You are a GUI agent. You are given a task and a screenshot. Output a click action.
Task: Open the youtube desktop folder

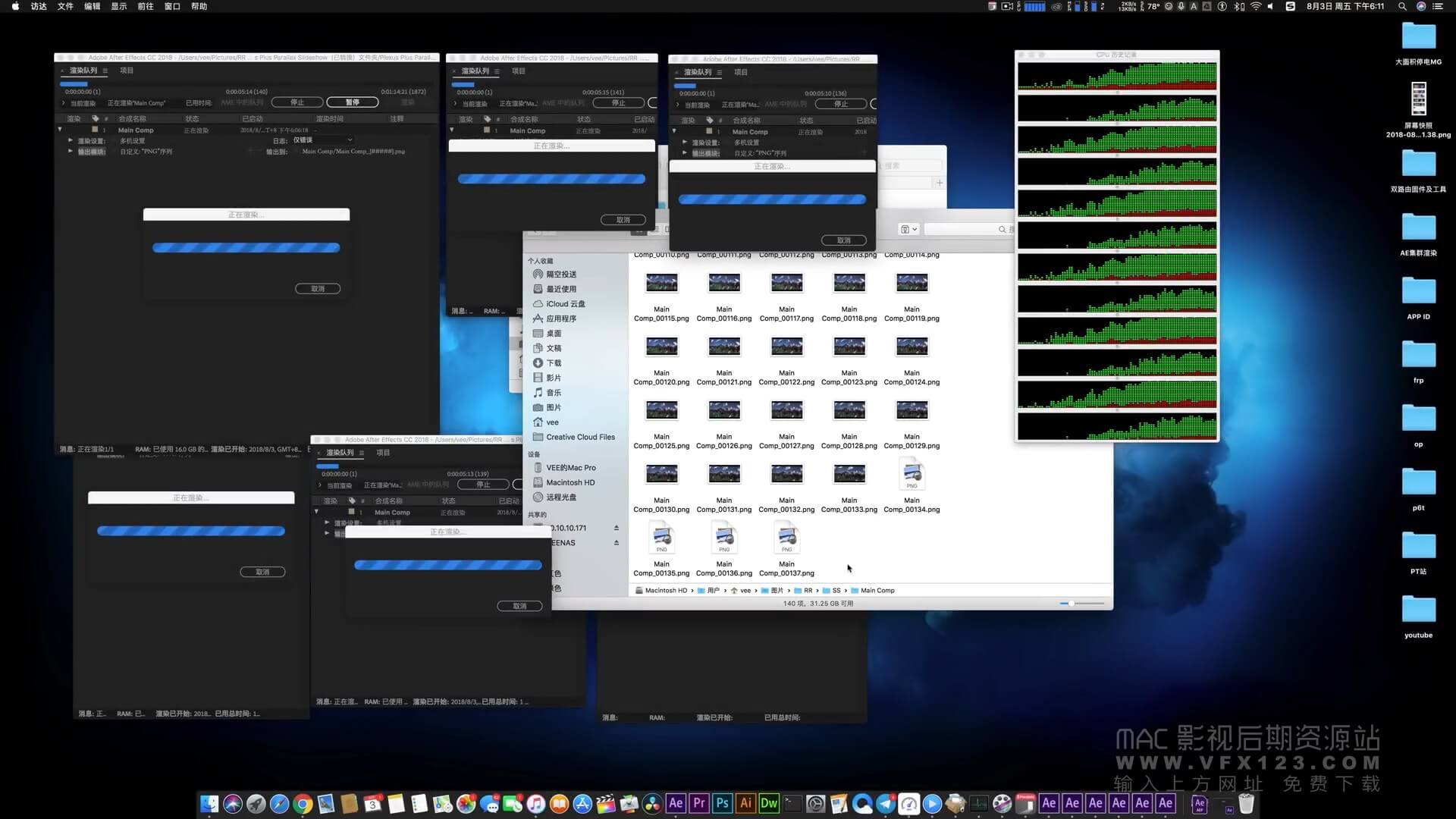pos(1418,609)
